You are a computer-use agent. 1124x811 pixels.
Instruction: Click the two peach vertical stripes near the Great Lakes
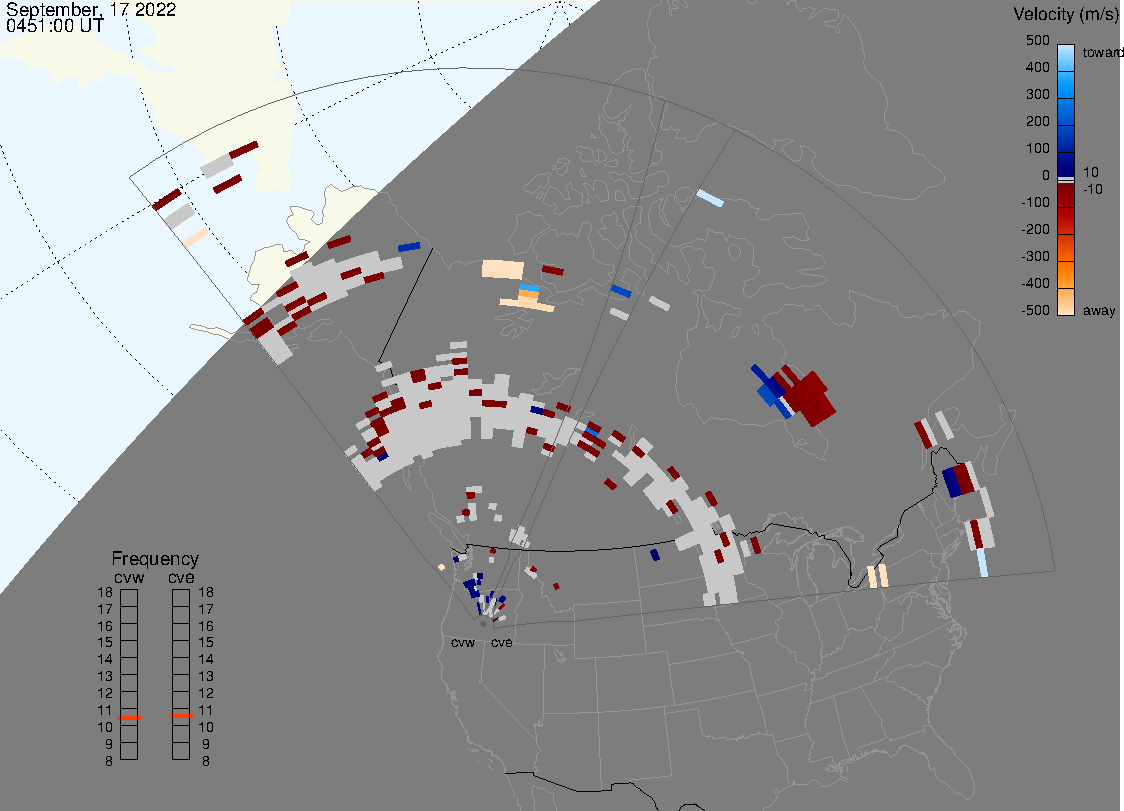tap(878, 577)
